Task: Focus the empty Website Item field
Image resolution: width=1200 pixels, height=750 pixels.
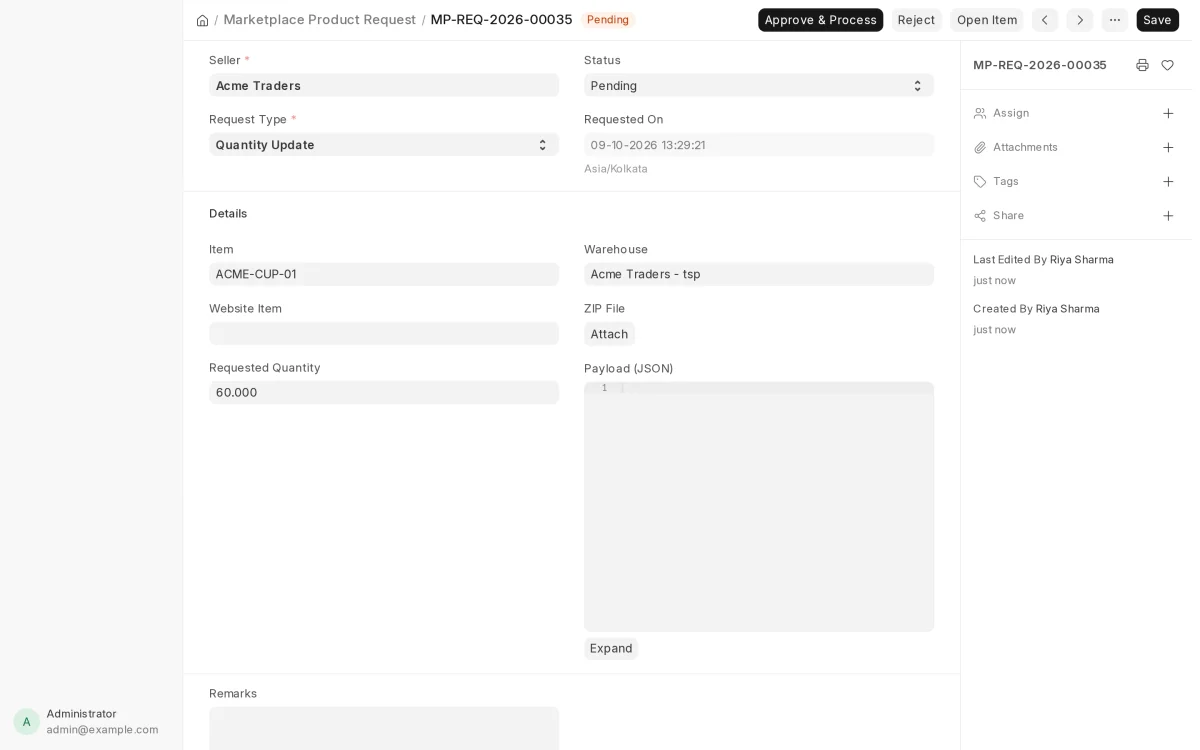Action: [384, 333]
